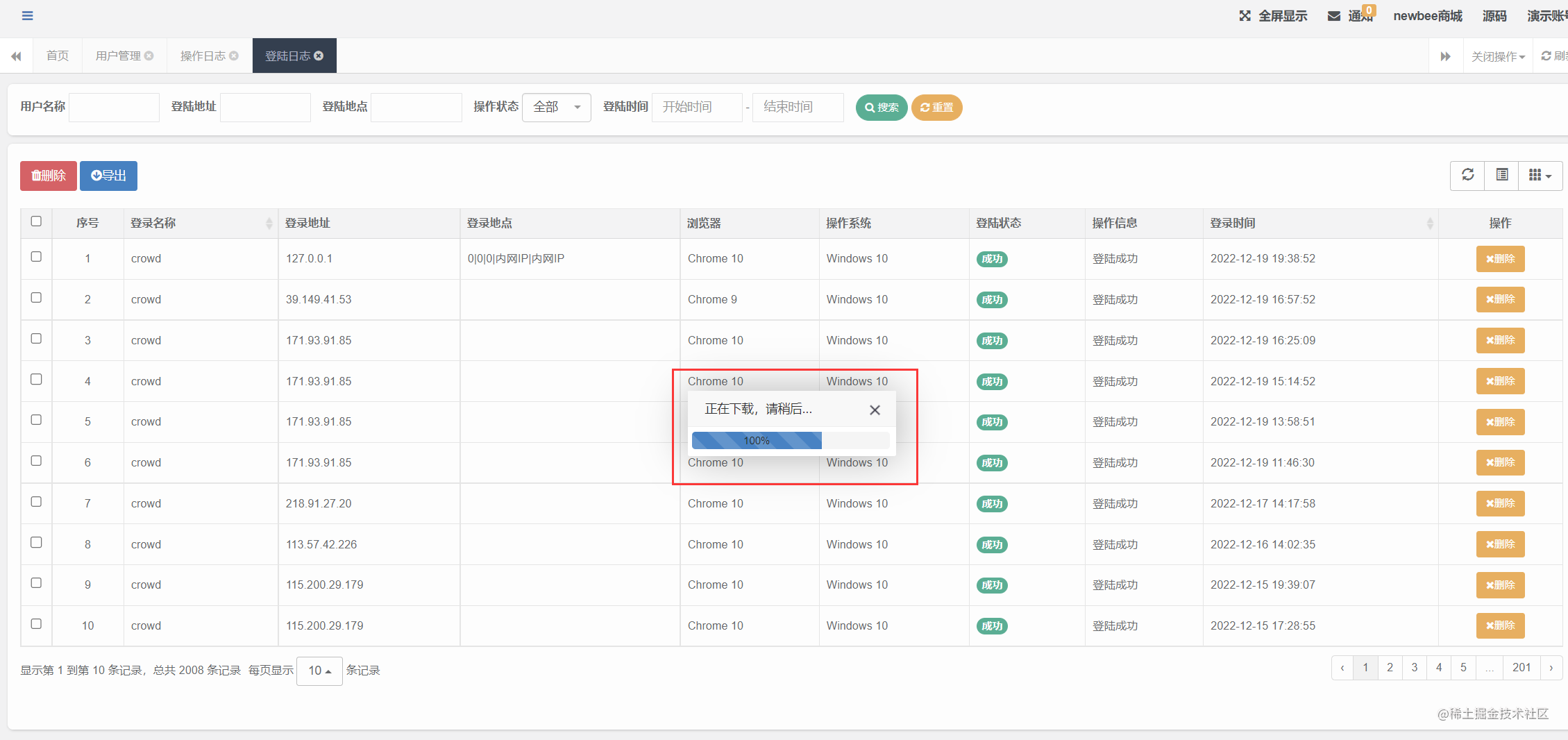The image size is (1568, 740).
Task: Click the orange 重置 button
Action: (936, 108)
